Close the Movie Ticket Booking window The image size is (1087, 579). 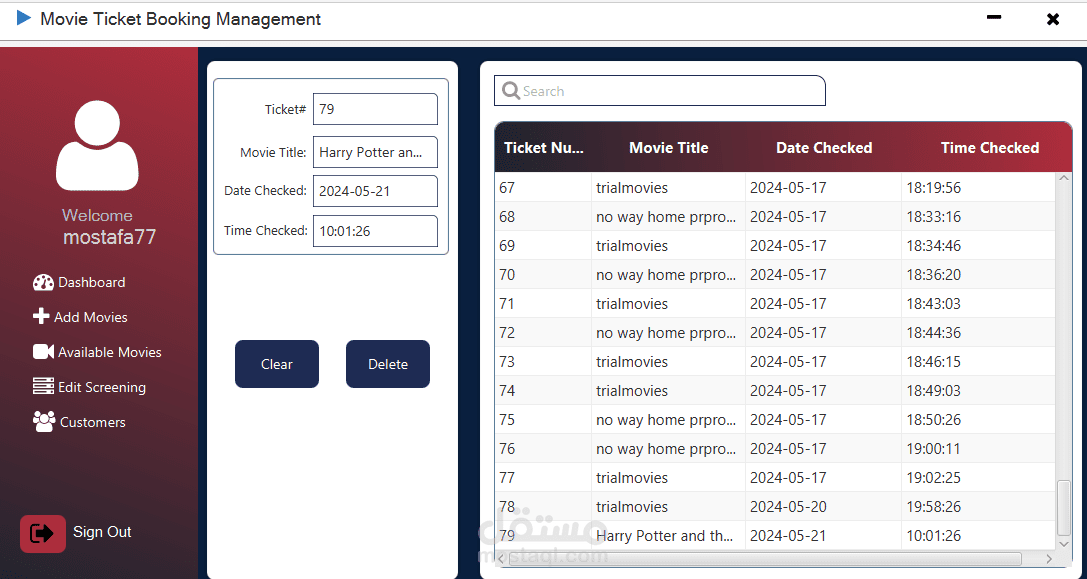point(1052,19)
